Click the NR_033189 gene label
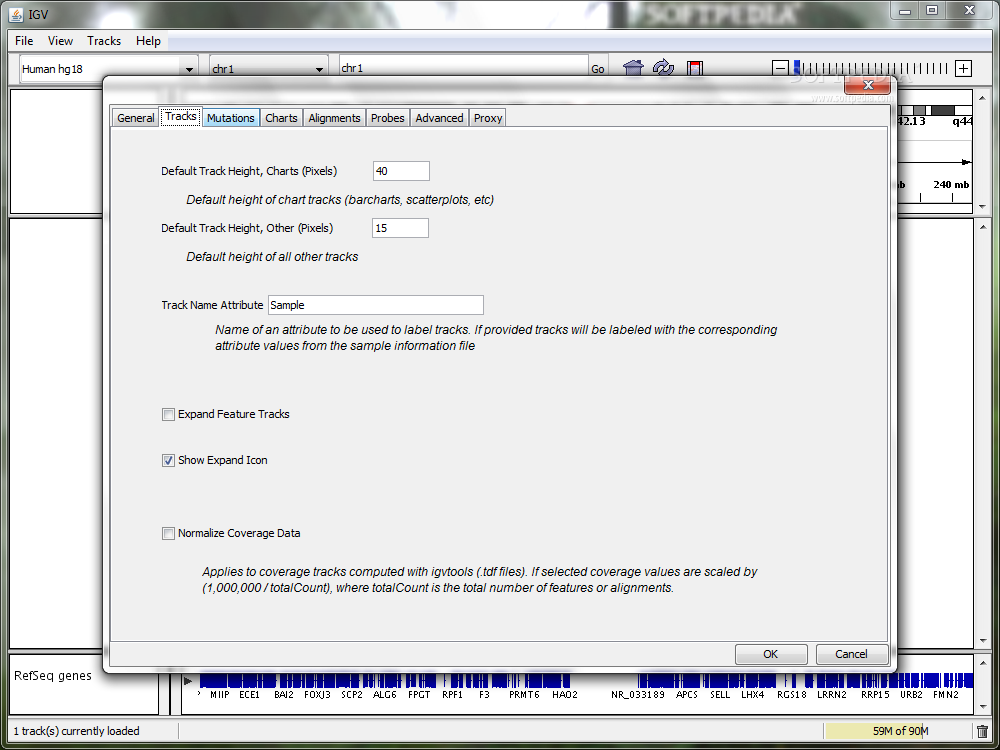 (638, 695)
